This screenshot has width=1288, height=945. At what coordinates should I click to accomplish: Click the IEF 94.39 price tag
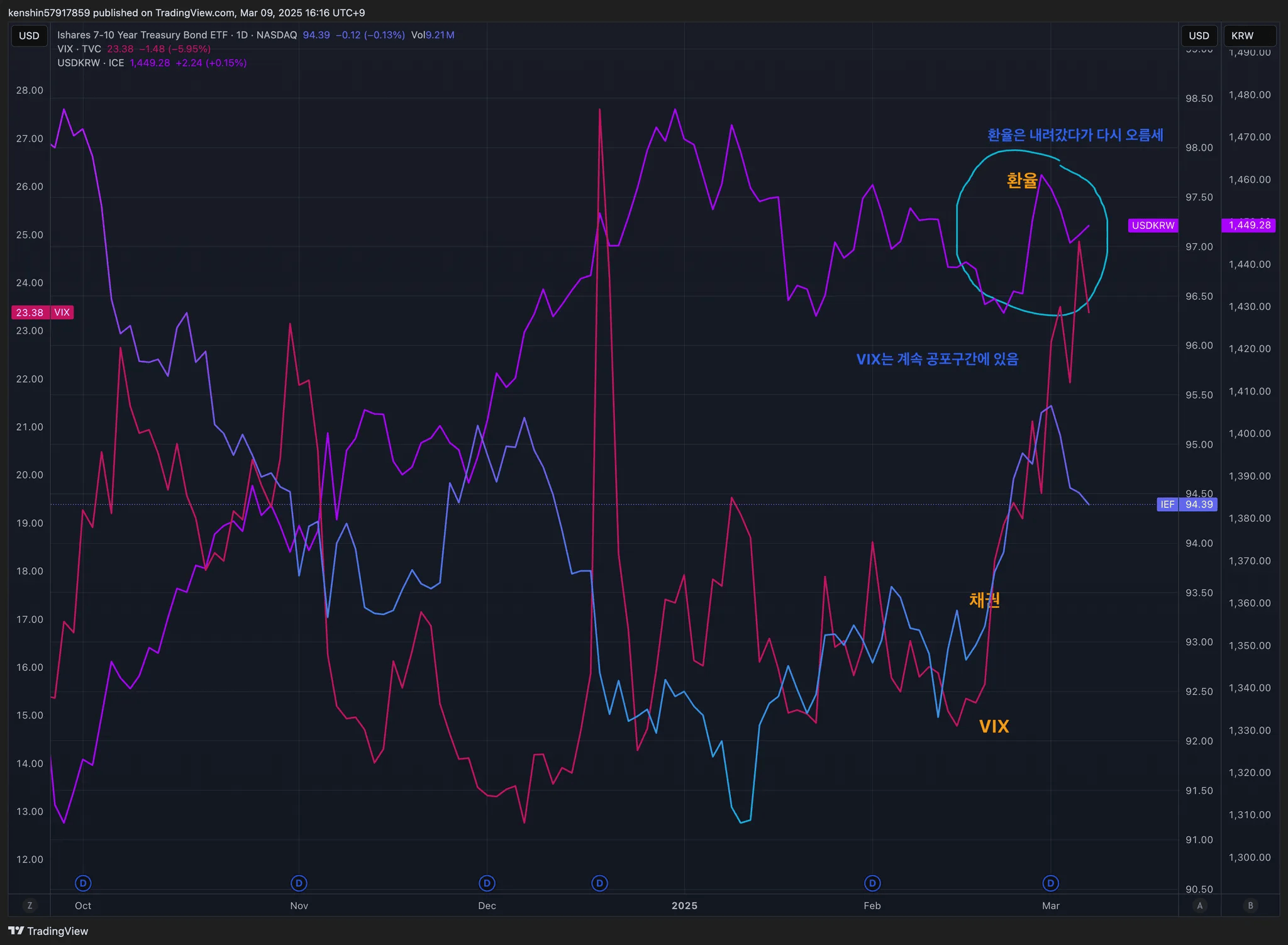[1187, 504]
